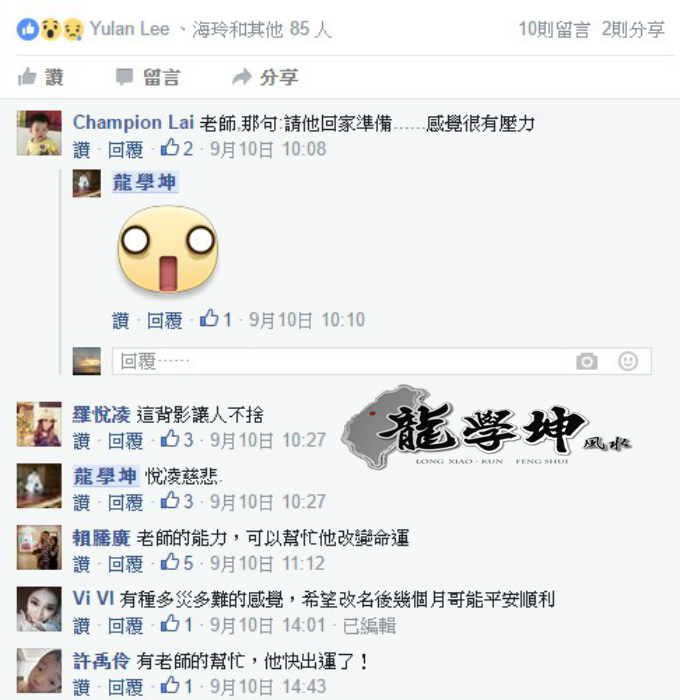
Task: Click into the 回覆 reply input field
Action: 381,361
